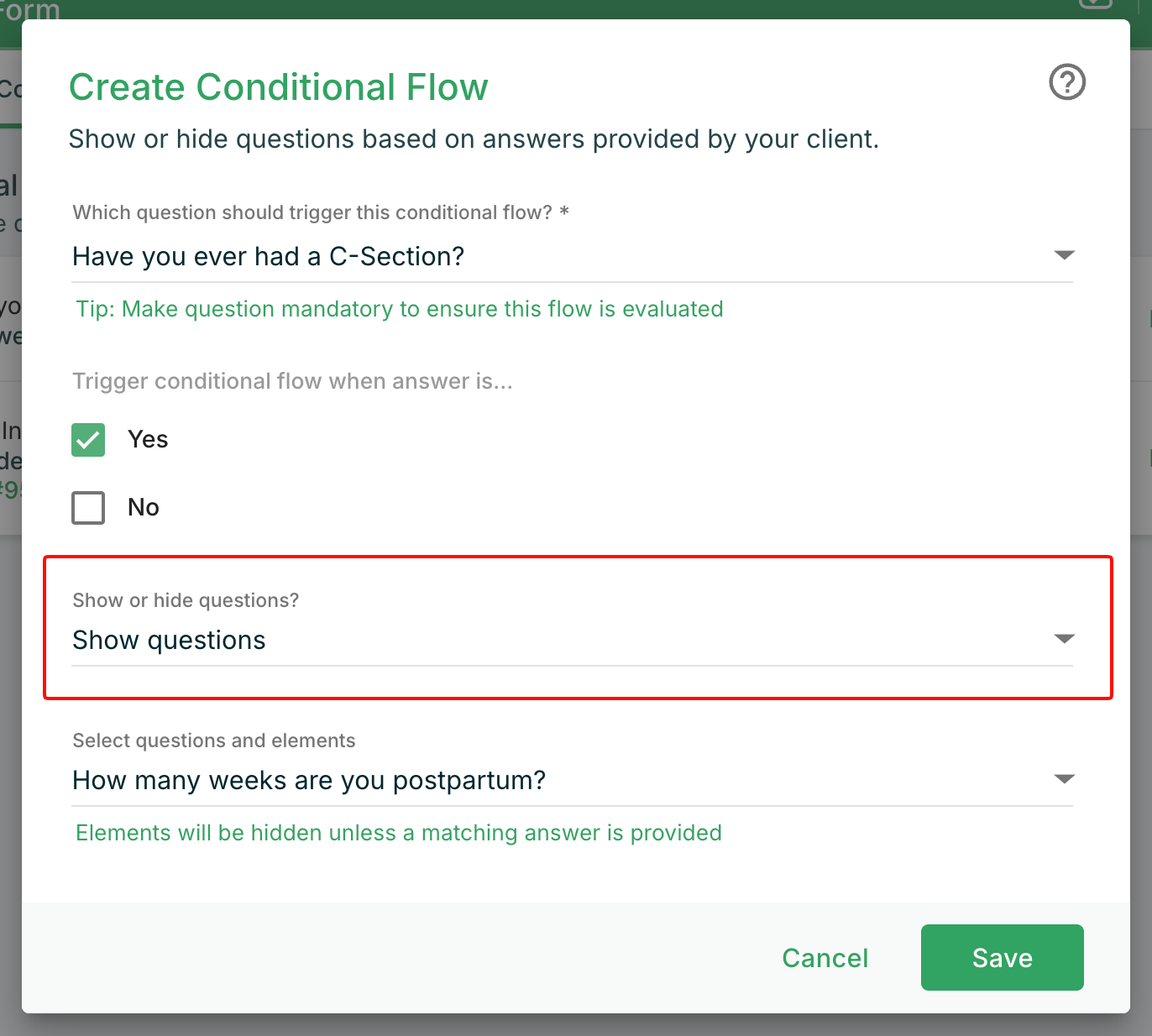The width and height of the screenshot is (1152, 1036).
Task: Click the "Yes" answer label
Action: pyautogui.click(x=148, y=439)
